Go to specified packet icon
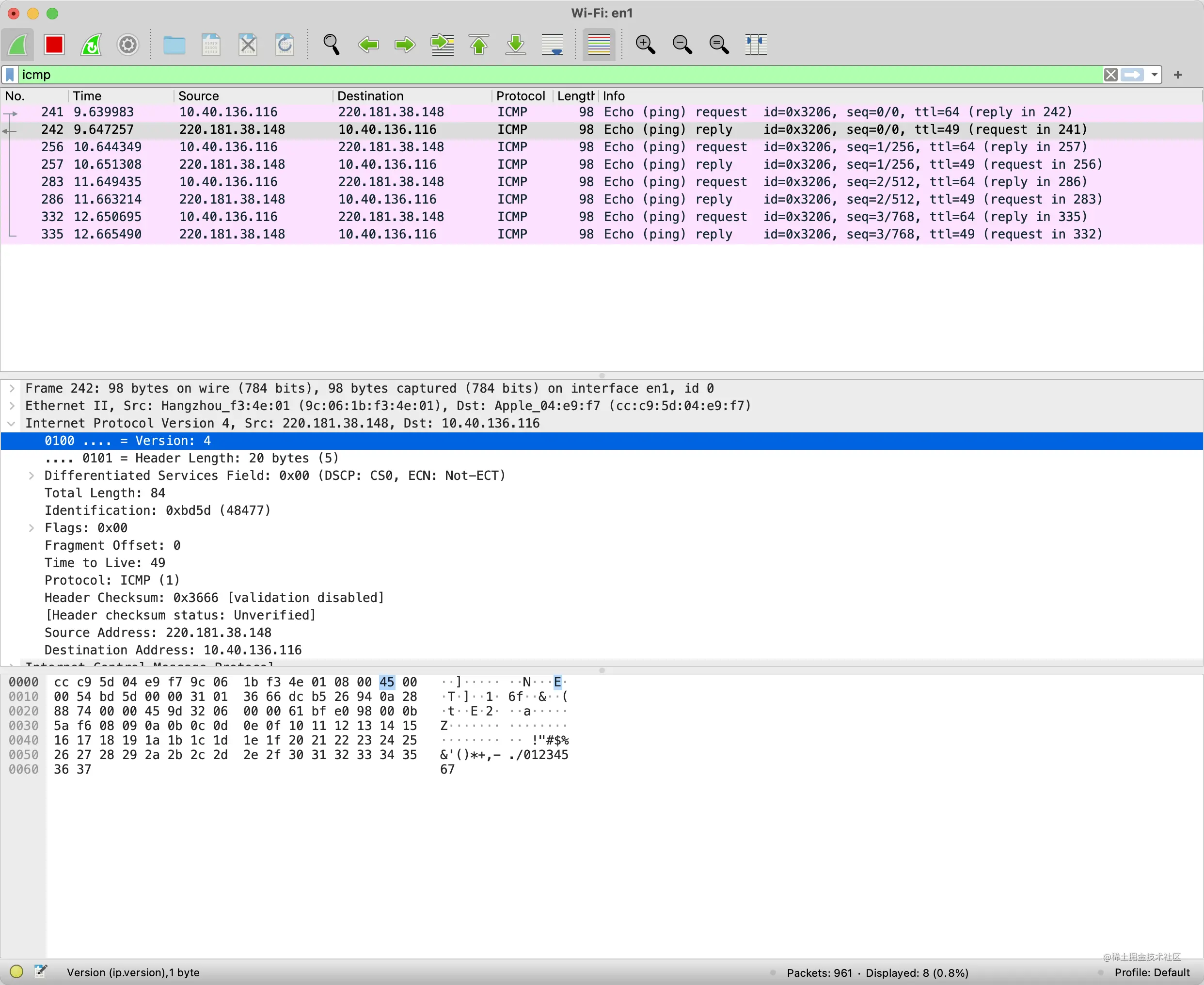 coord(442,44)
